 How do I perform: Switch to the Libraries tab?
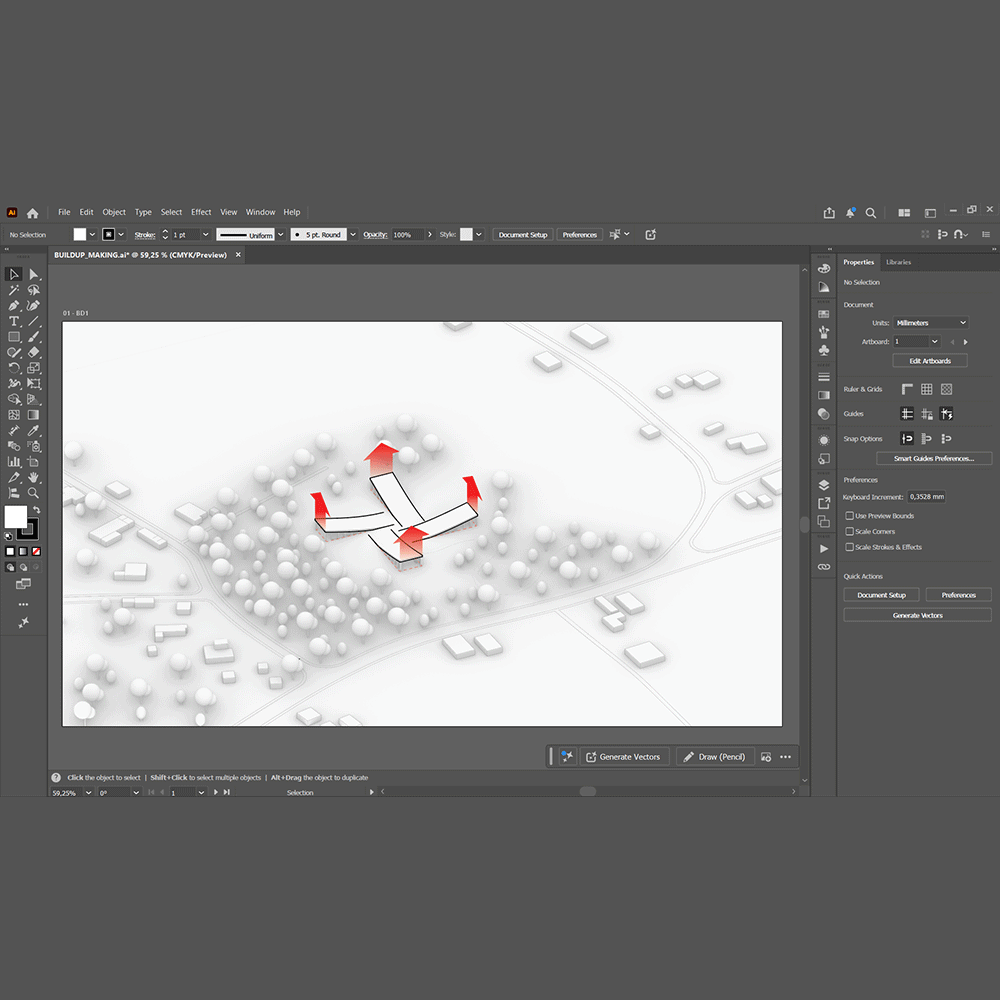tap(898, 262)
